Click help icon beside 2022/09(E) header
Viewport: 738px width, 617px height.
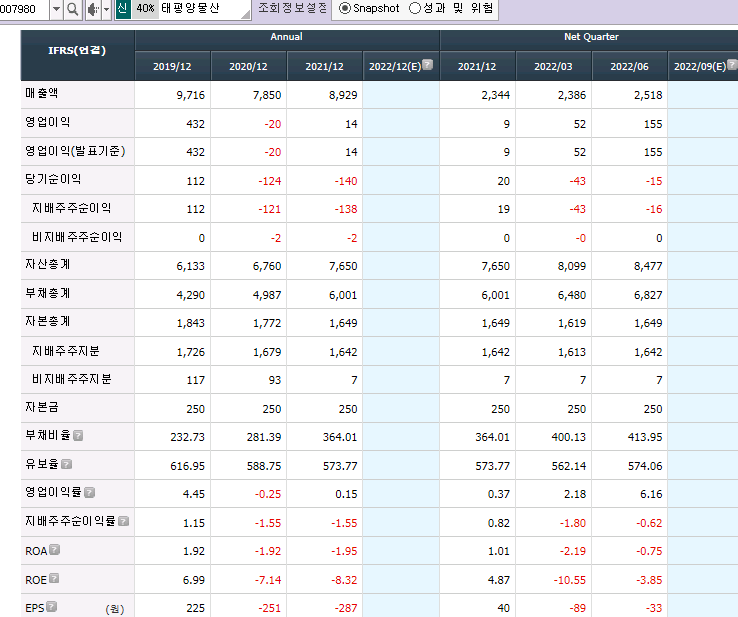pyautogui.click(x=732, y=64)
